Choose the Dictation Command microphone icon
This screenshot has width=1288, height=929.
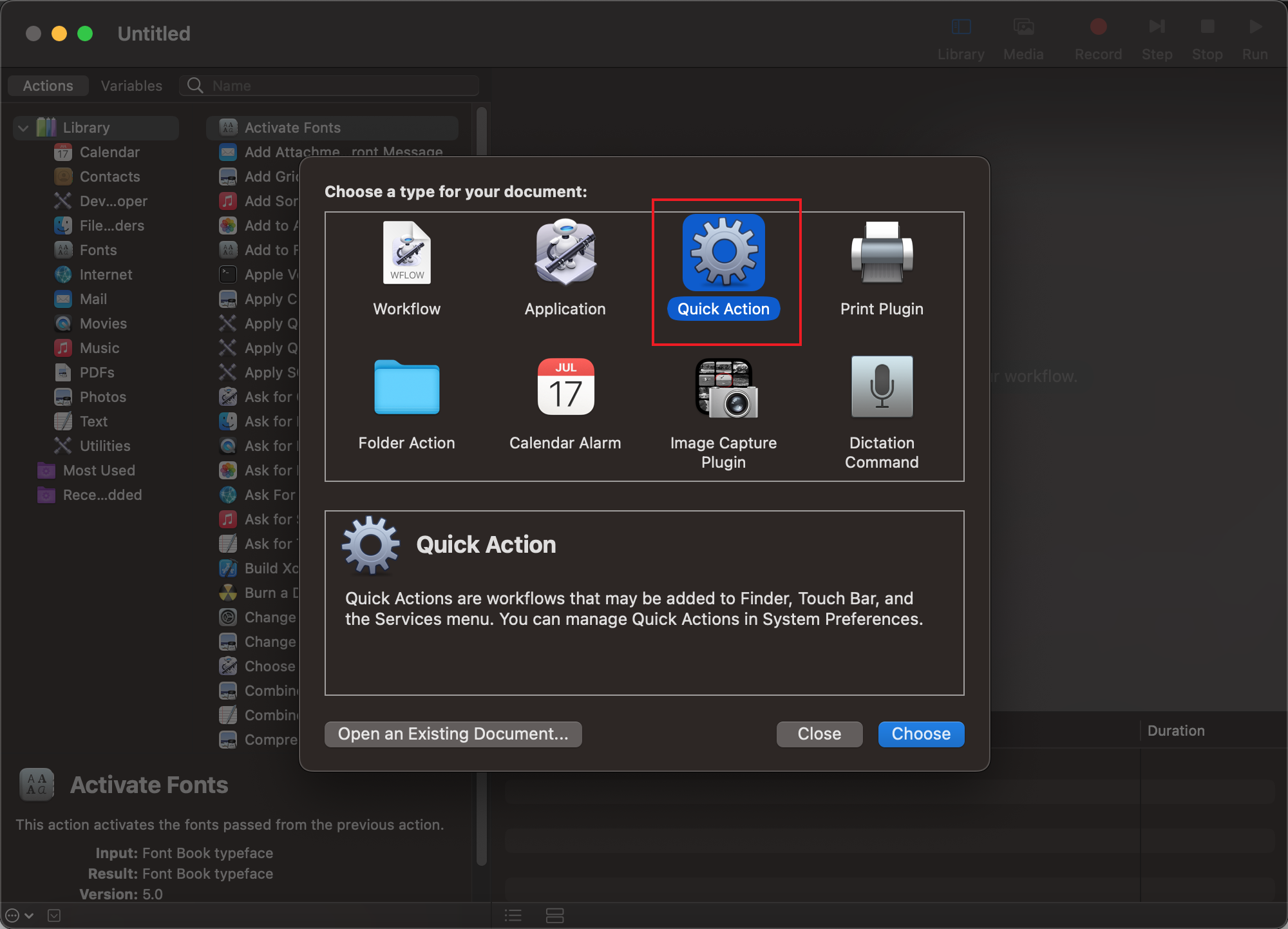882,387
